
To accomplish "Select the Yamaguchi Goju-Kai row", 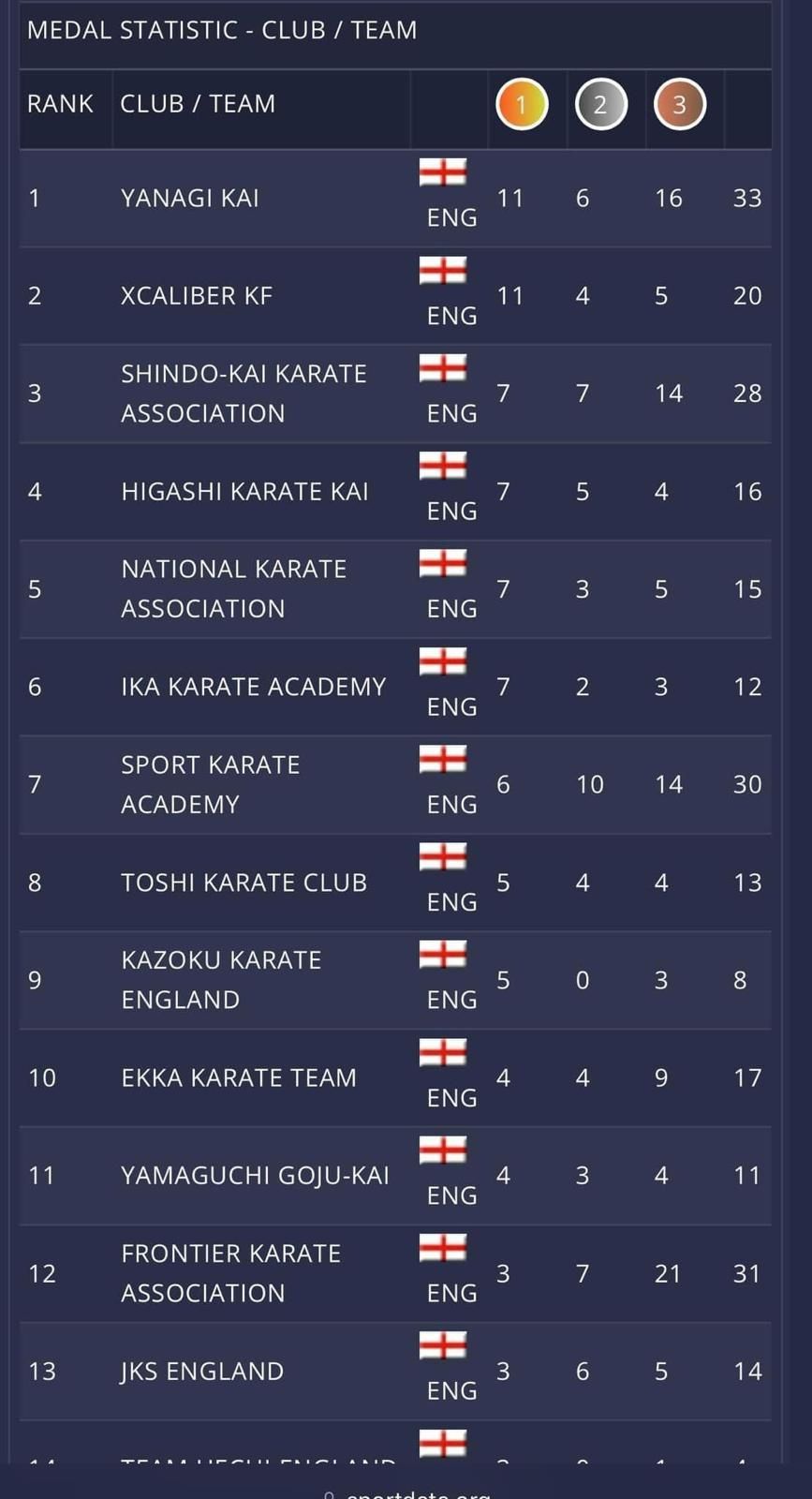I will [x=395, y=1176].
